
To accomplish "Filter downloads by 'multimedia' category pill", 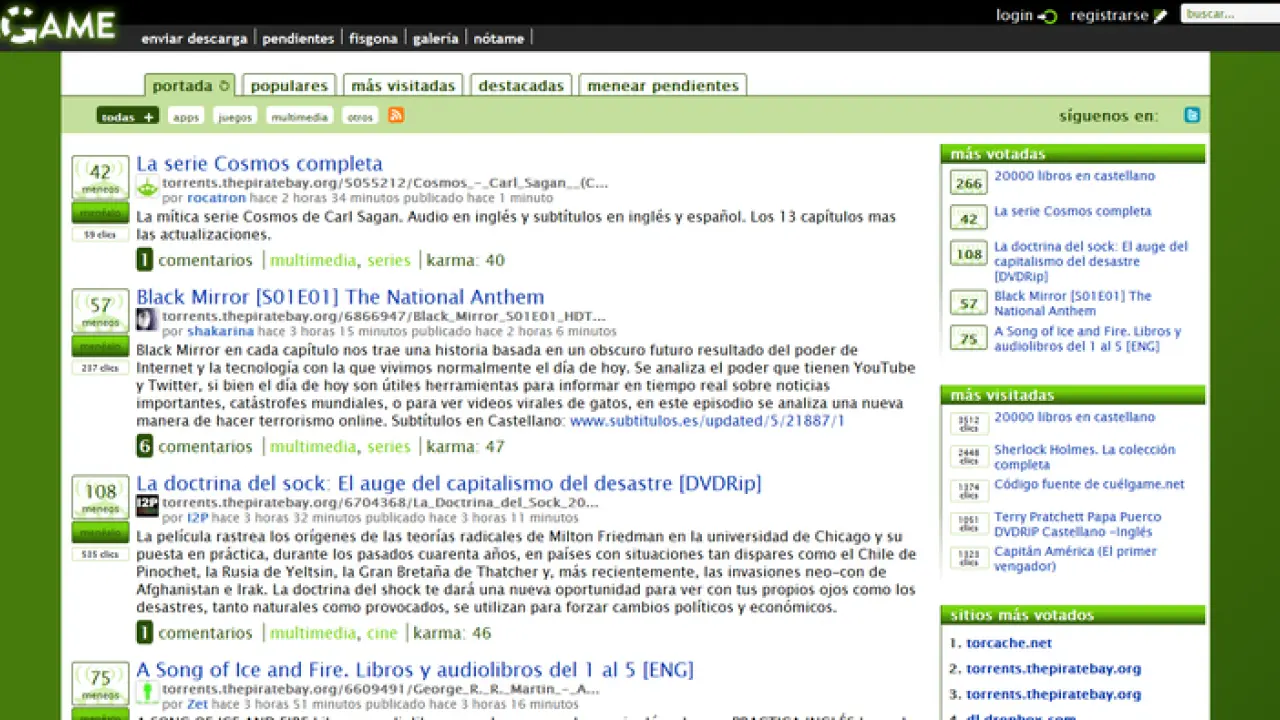I will 299,117.
